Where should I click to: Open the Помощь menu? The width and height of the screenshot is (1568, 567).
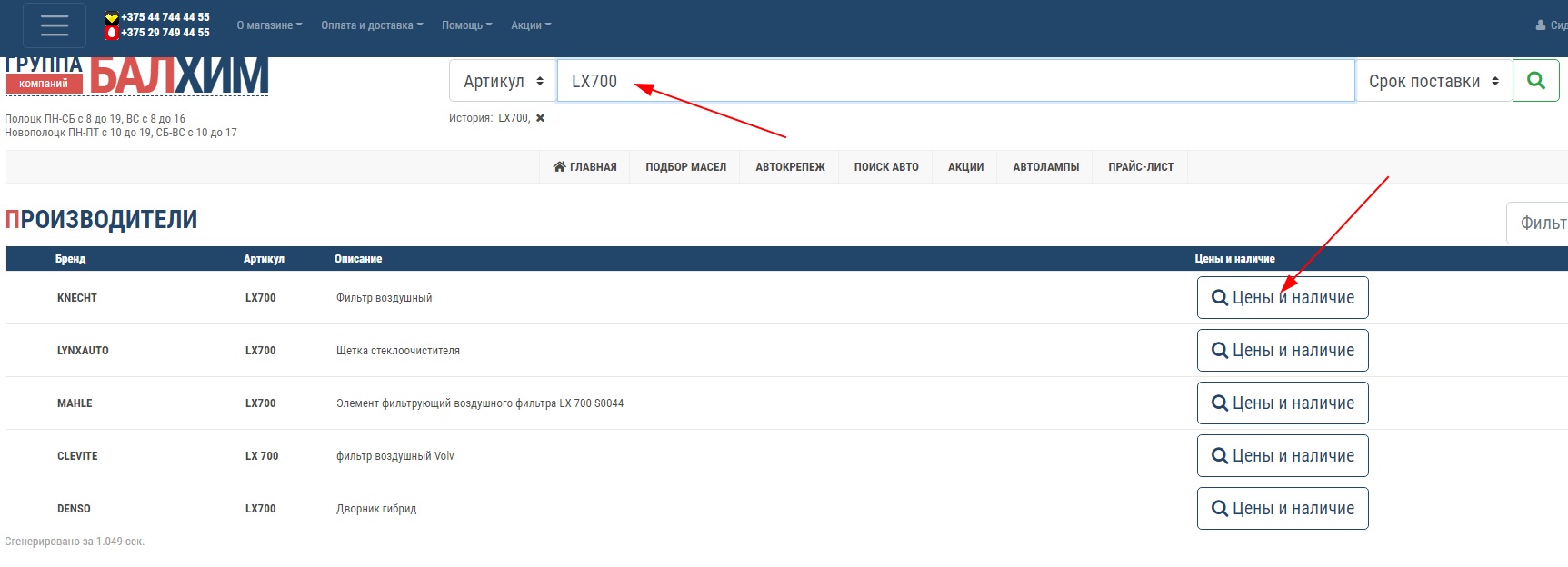(x=466, y=25)
